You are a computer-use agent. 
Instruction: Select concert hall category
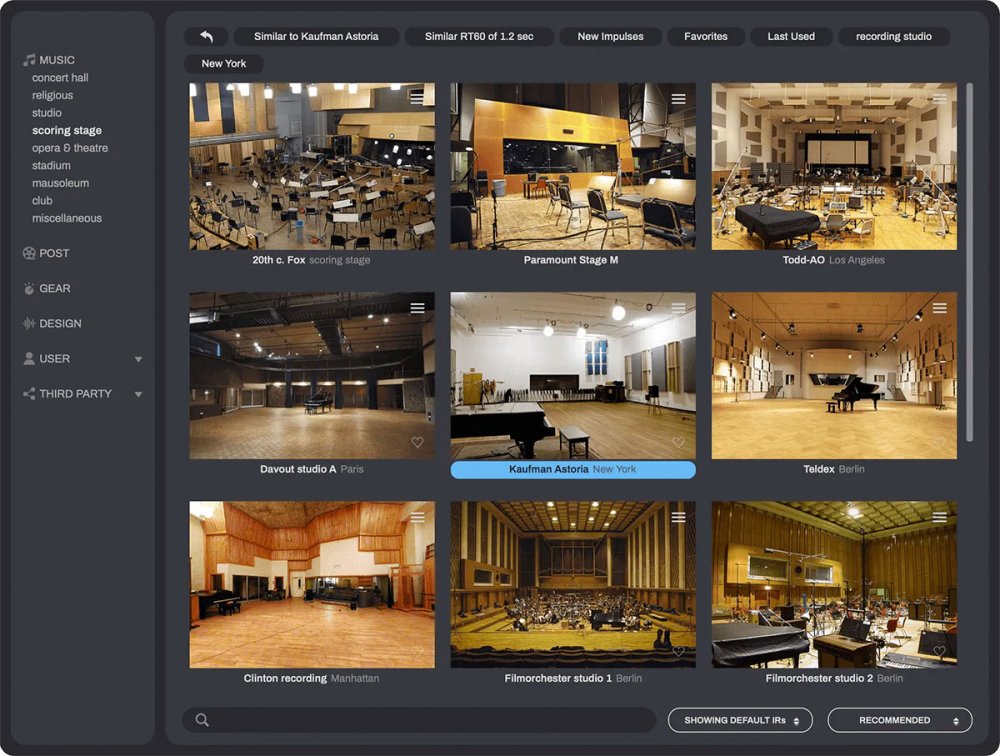tap(60, 78)
